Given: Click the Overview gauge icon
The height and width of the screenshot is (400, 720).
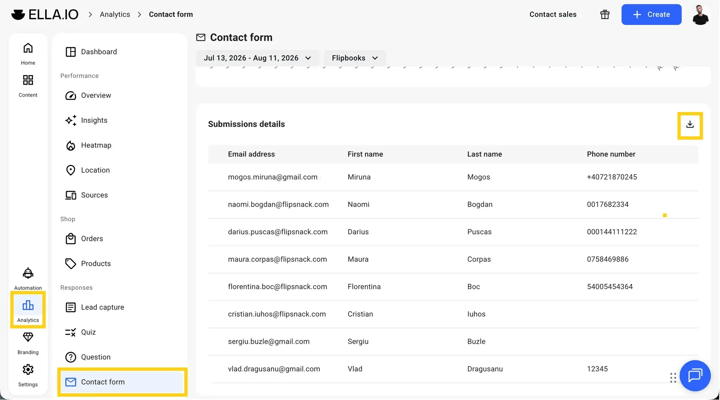Looking at the screenshot, I should pyautogui.click(x=70, y=96).
